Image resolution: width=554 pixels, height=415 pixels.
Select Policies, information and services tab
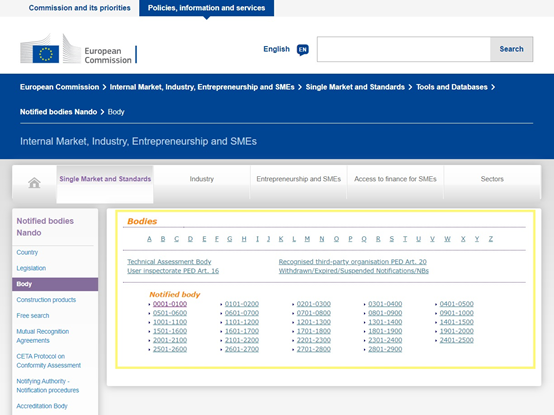tap(206, 8)
